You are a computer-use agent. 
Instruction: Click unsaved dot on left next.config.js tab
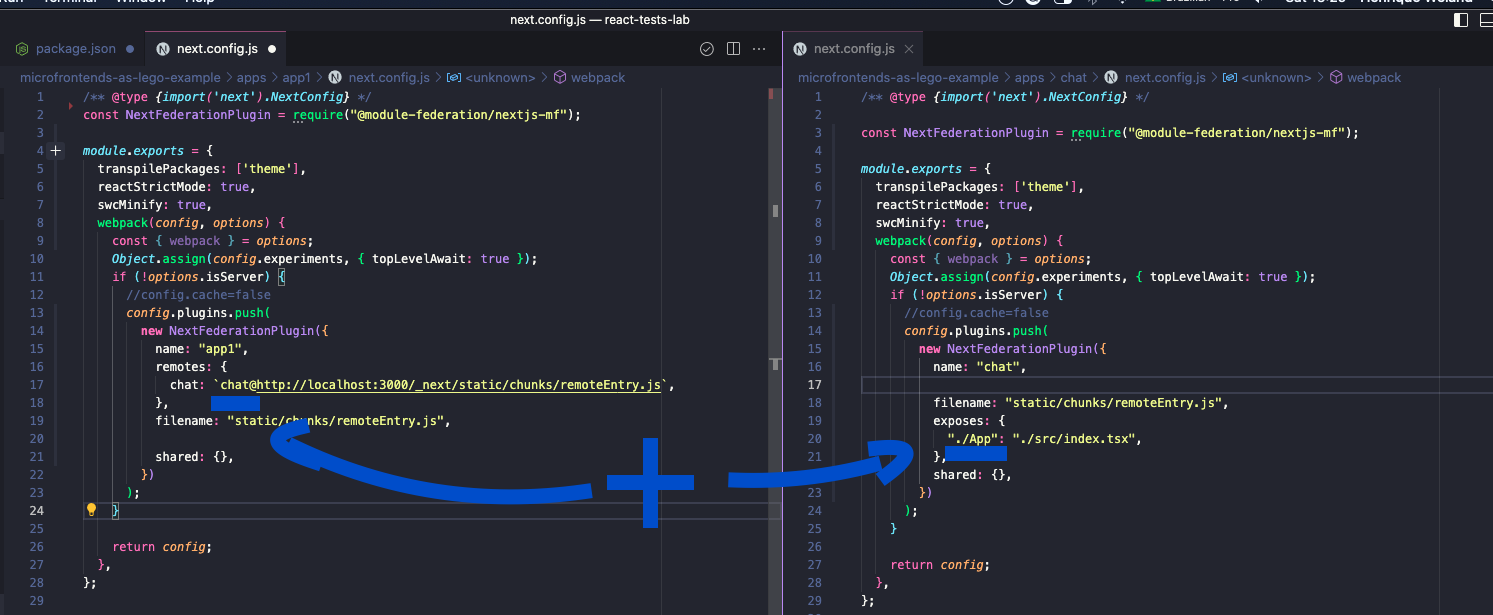pyautogui.click(x=272, y=48)
